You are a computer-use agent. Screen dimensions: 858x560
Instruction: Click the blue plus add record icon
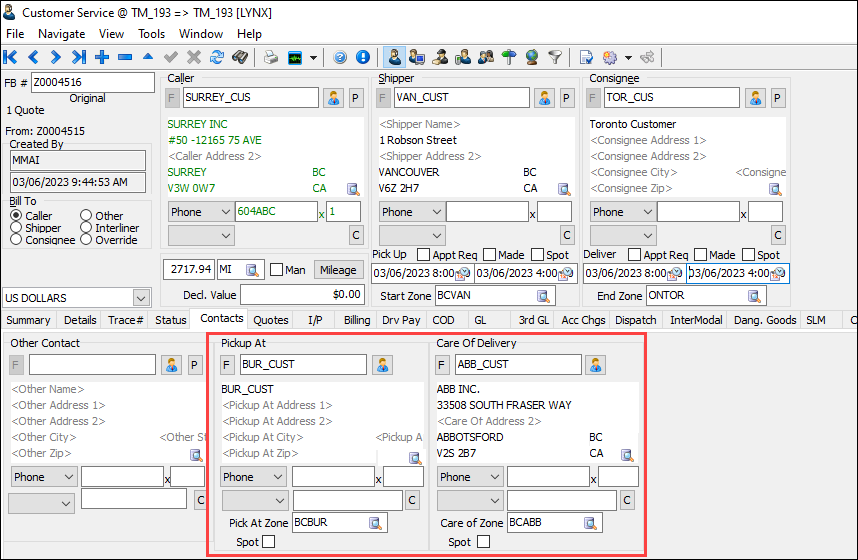point(102,57)
